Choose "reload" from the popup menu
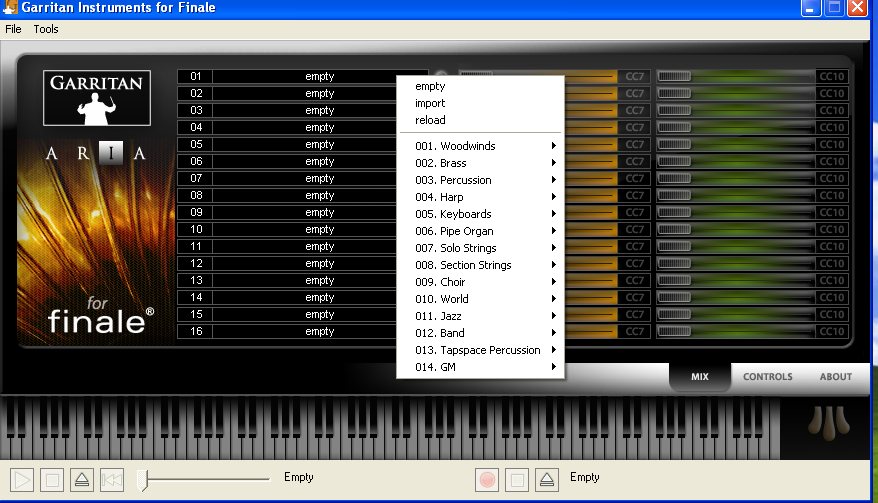This screenshot has height=503, width=878. [430, 120]
